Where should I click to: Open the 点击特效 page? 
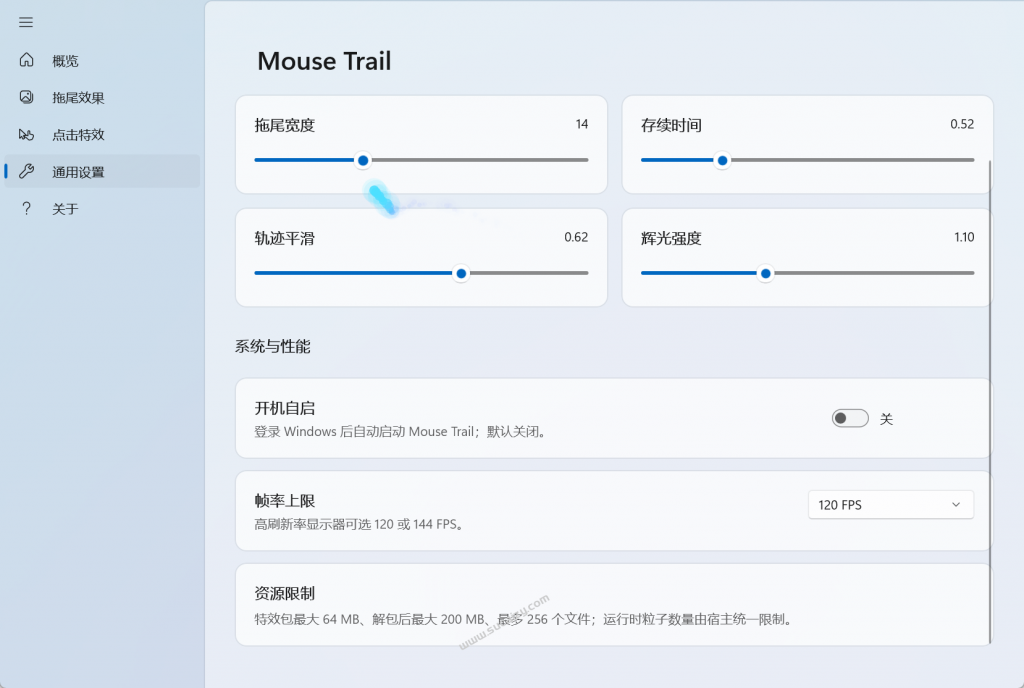tap(102, 134)
